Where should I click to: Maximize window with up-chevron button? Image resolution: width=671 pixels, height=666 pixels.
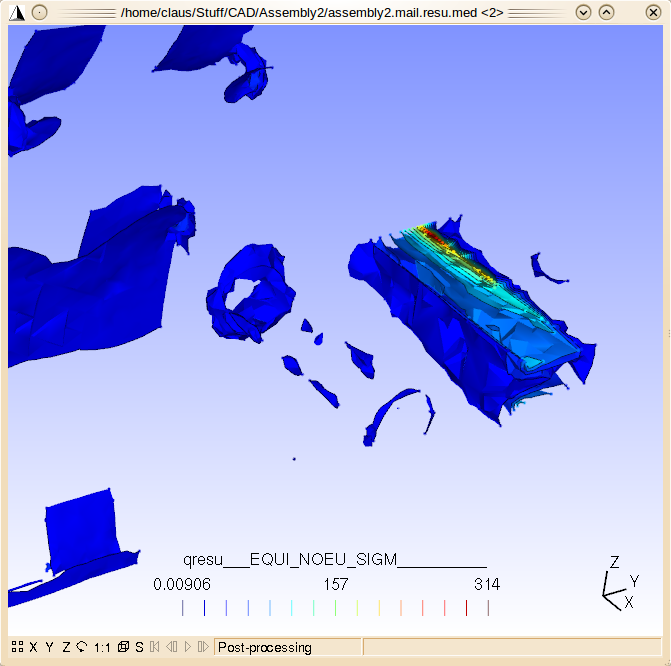(x=606, y=12)
